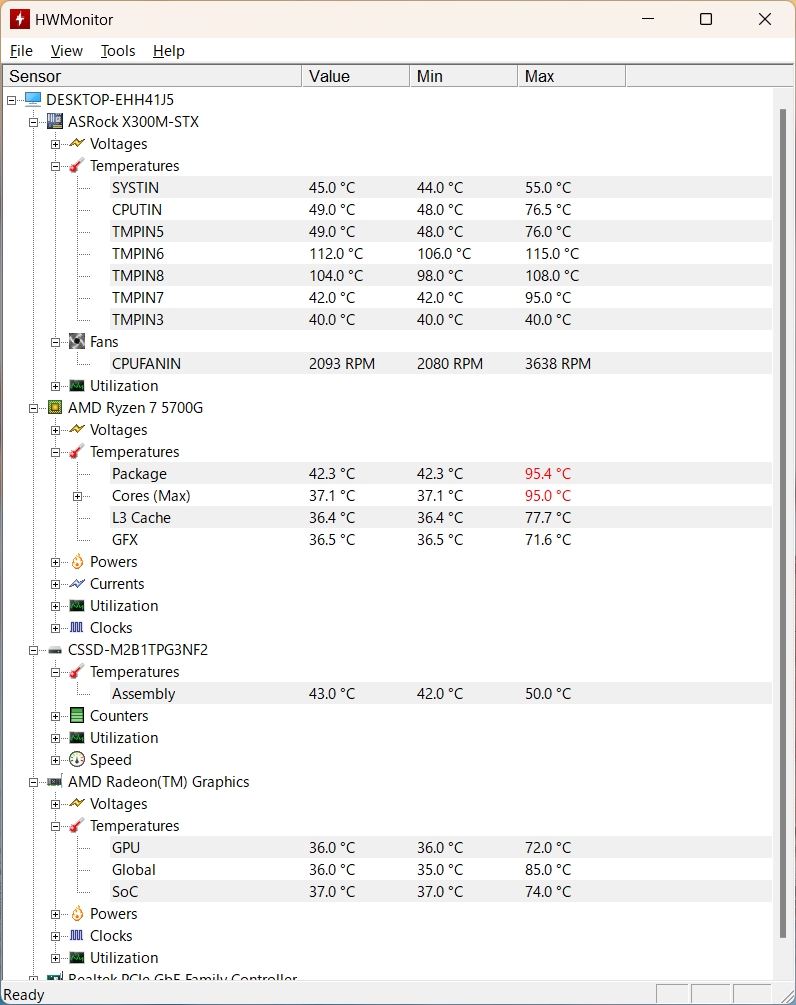Click the HWMonitor app icon in title bar
This screenshot has width=796, height=1005.
pyautogui.click(x=19, y=19)
